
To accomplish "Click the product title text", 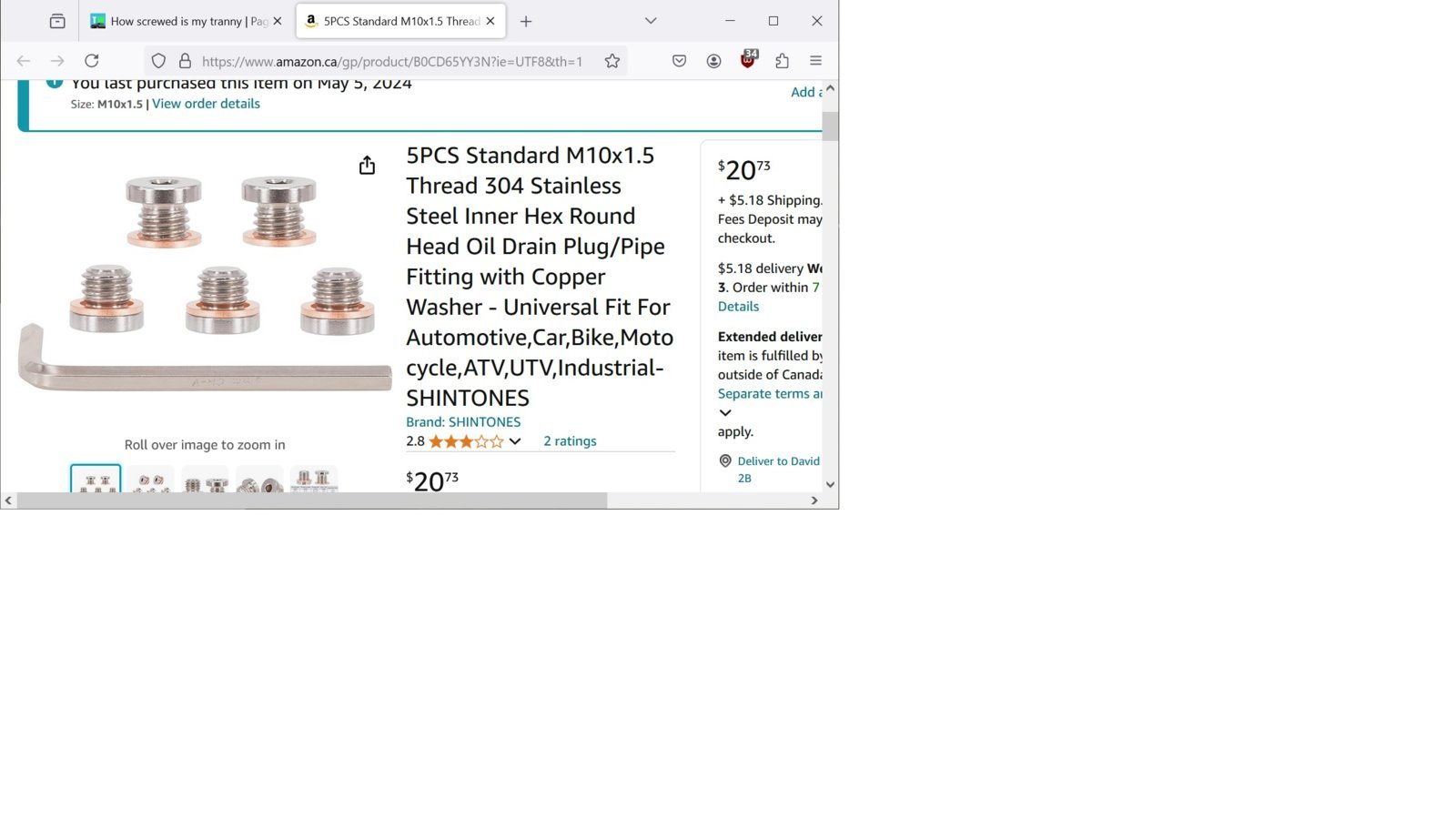I will (540, 277).
